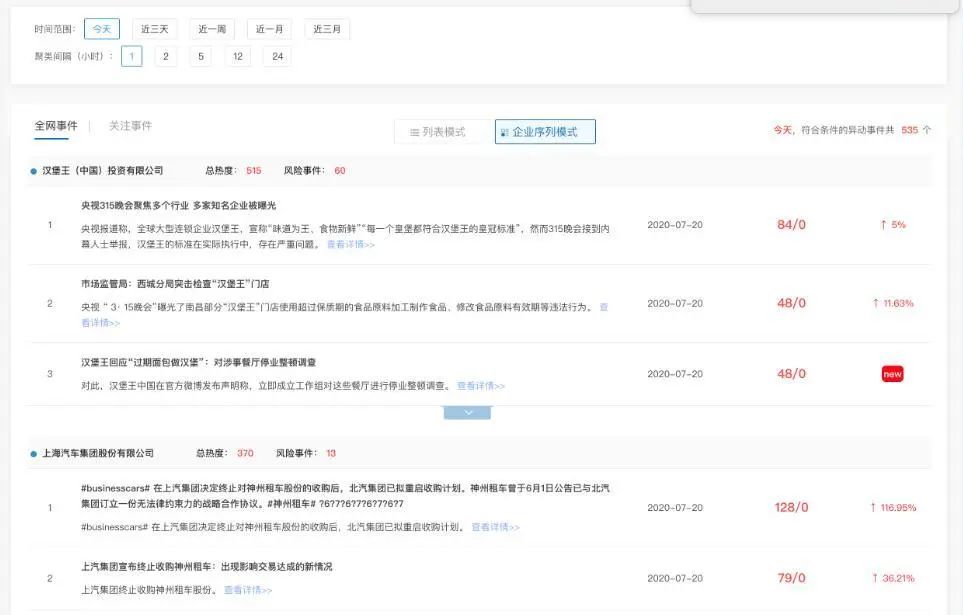Viewport: 963px width, 615px height.
Task: Open 查看详情 for 央视315晚会 event
Action: coord(350,244)
